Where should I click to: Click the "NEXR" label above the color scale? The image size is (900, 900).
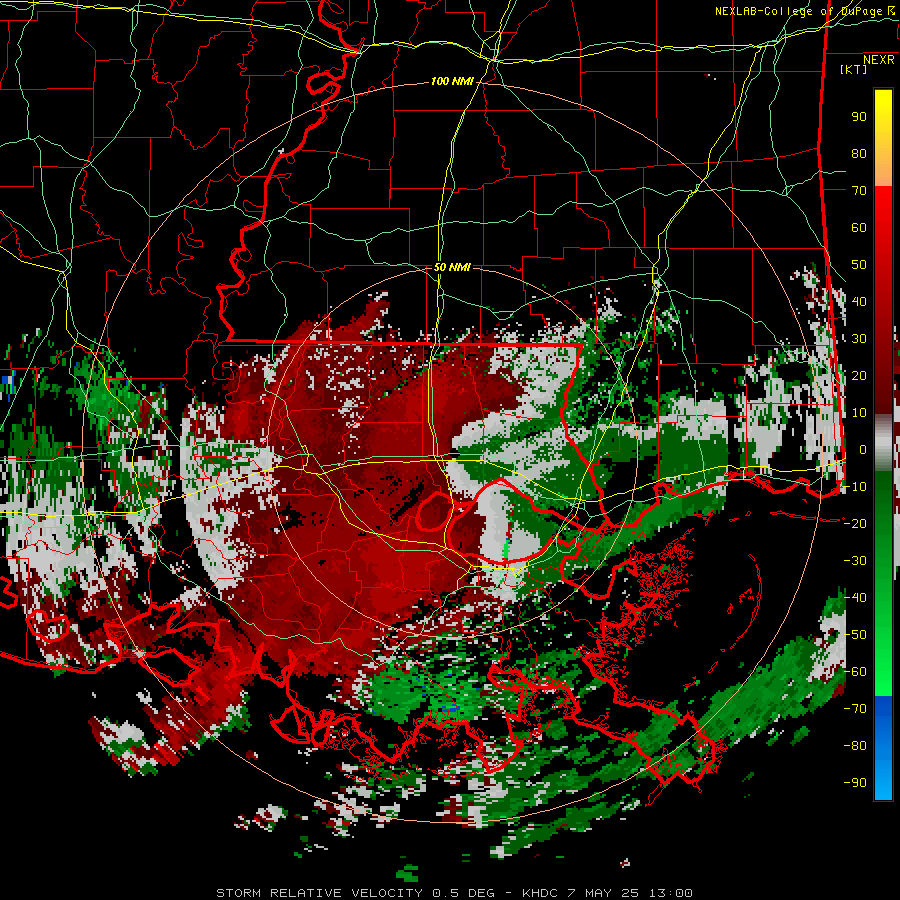coord(879,60)
